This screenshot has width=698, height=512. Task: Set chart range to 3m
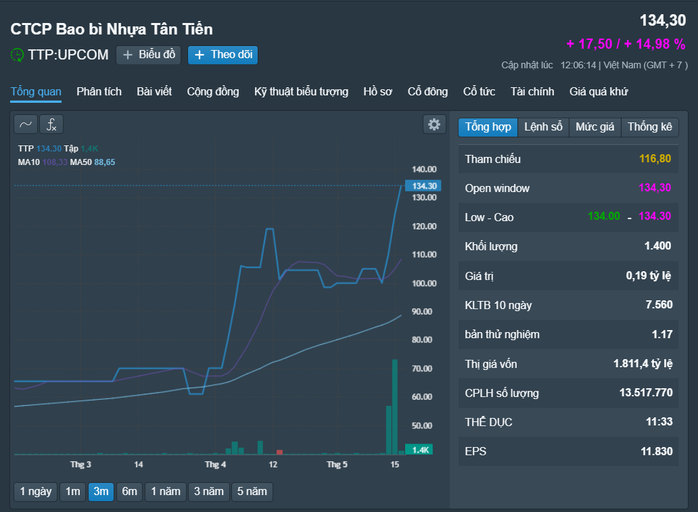[x=101, y=492]
